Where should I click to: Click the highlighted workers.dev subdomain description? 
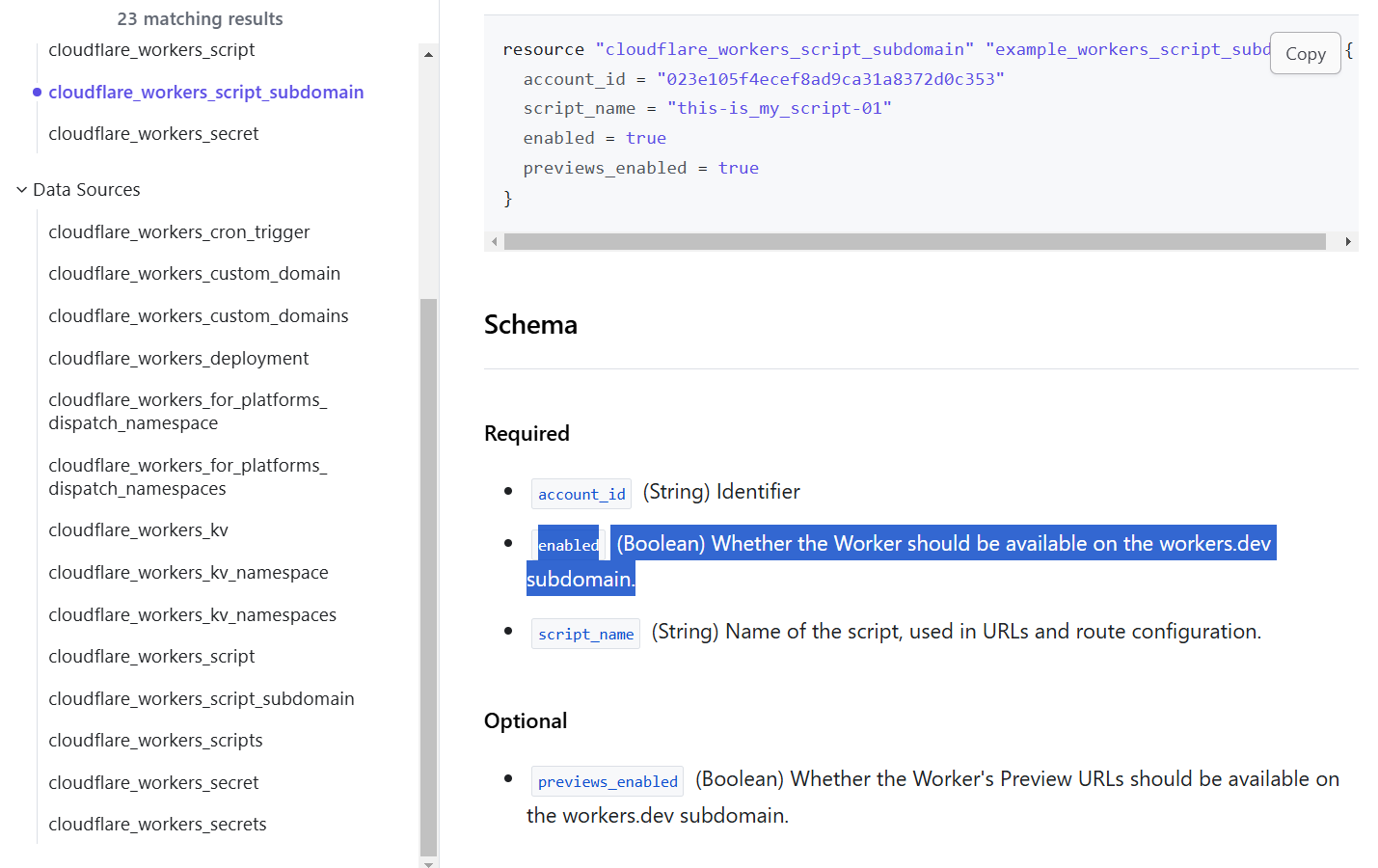coord(902,561)
